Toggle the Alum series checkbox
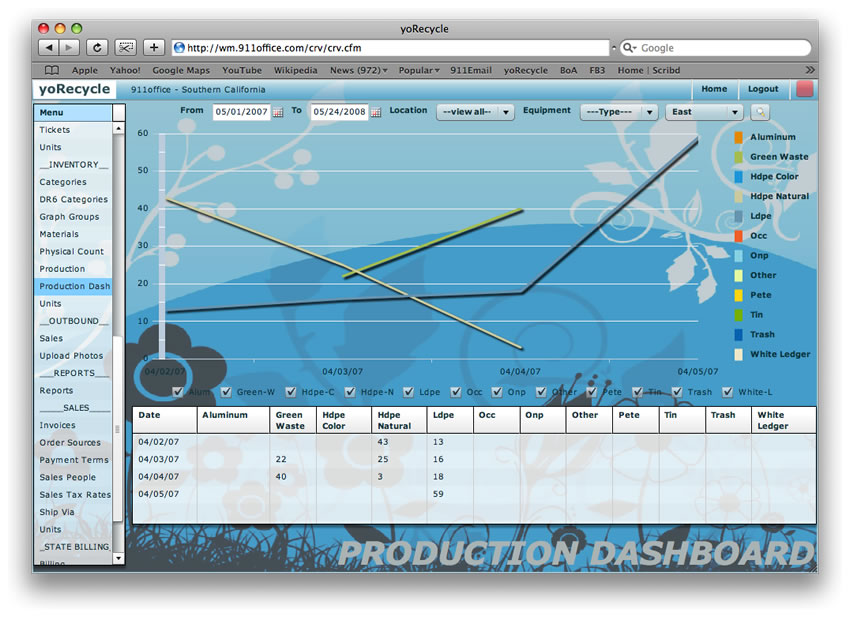 click(177, 391)
